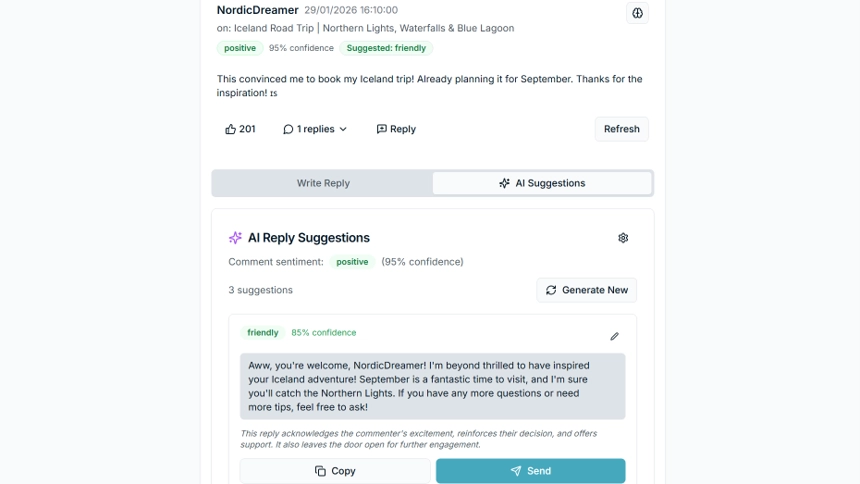Open the NordicDreamer commenter name
The width and height of the screenshot is (860, 484).
257,10
